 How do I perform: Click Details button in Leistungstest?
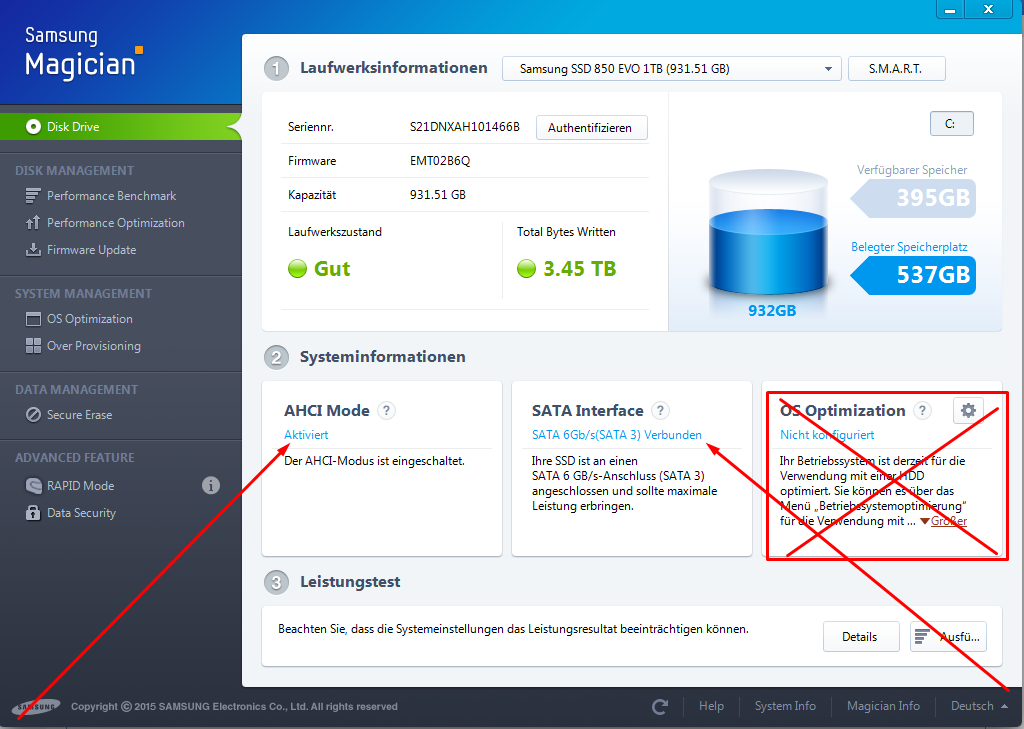pyautogui.click(x=861, y=636)
